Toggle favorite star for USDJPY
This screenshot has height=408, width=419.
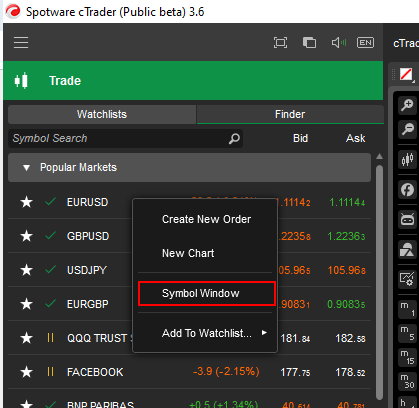(26, 270)
